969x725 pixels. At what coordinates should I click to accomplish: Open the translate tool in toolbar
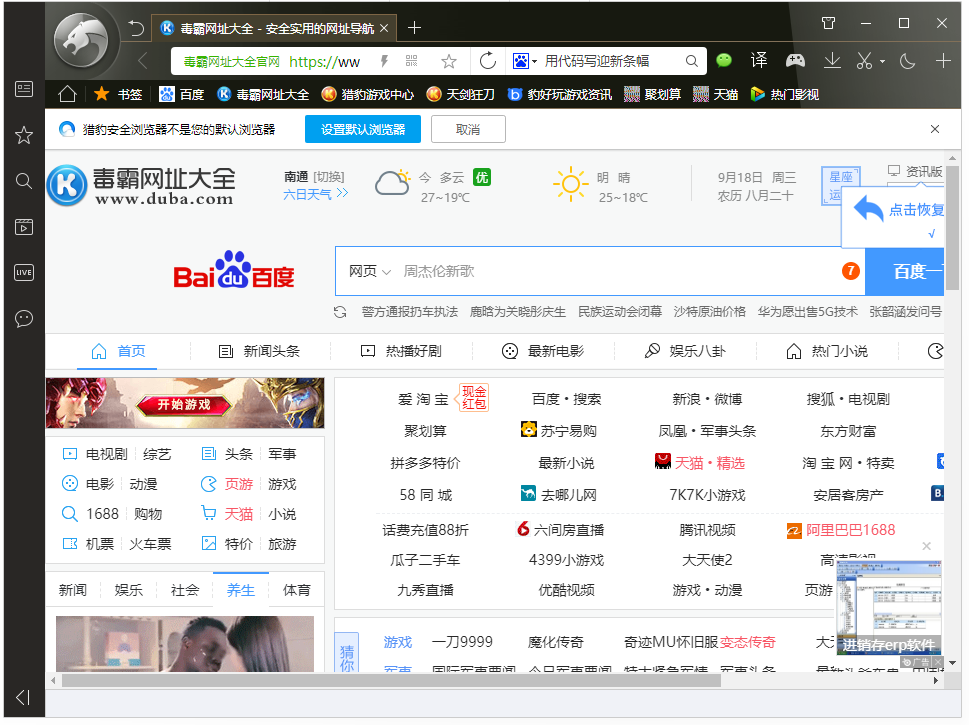(x=759, y=61)
